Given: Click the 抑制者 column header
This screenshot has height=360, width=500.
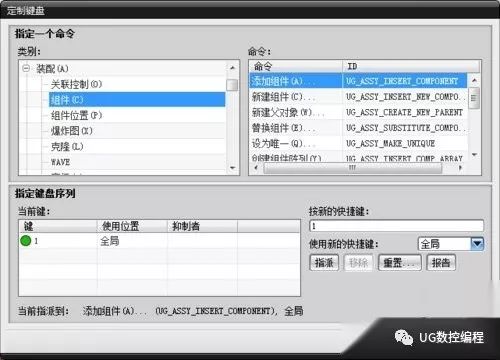Looking at the screenshot, I should point(202,226).
